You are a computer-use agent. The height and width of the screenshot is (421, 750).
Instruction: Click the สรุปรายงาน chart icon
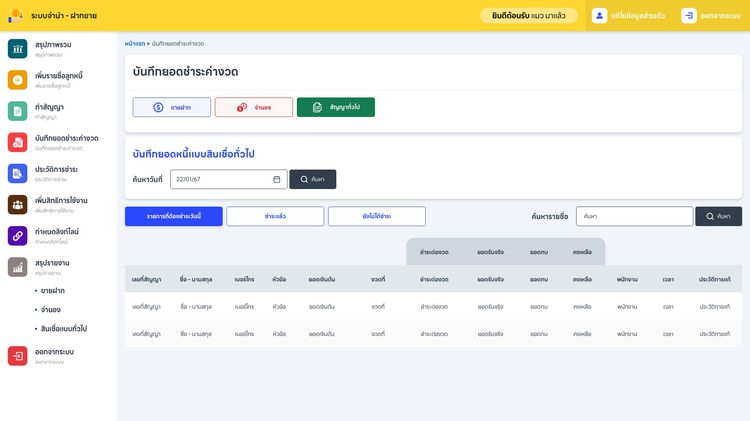pos(17,266)
